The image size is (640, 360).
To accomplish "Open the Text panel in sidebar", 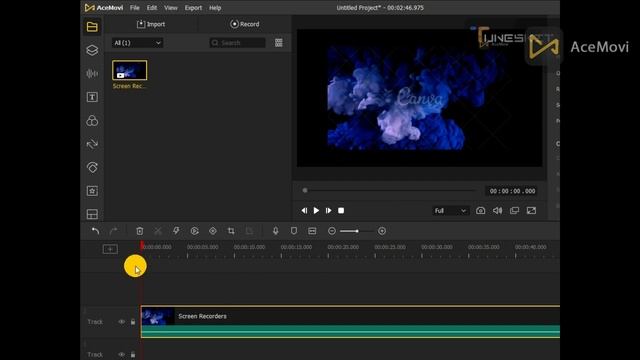I will coord(92,97).
